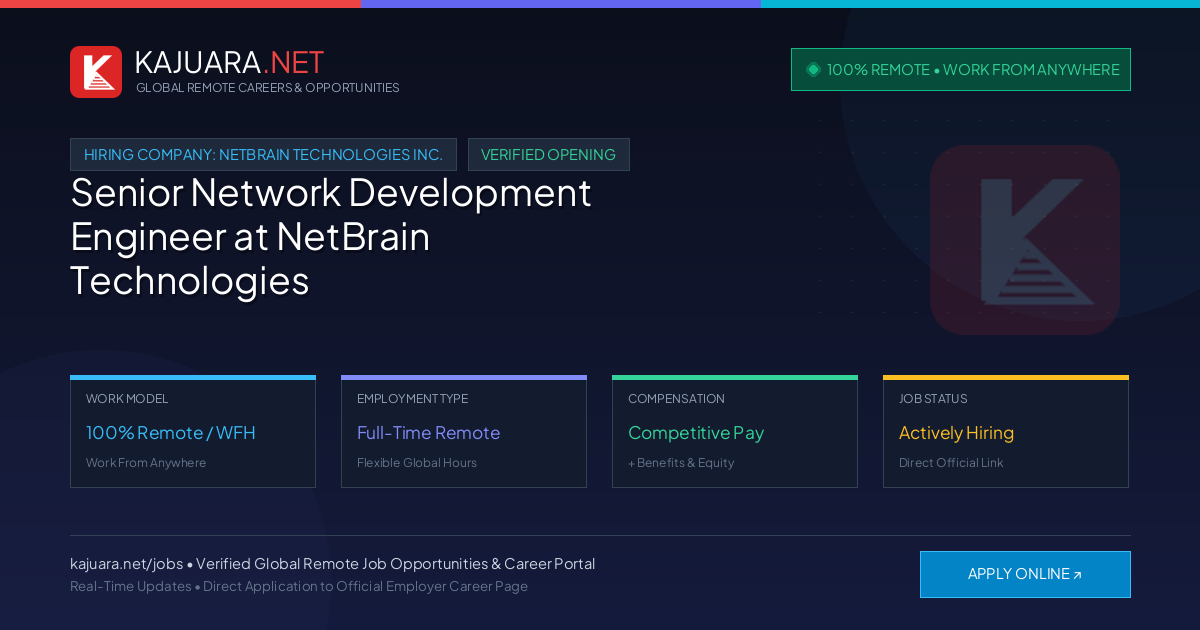Select the Hiring Company NetBrain Technologies tag
The width and height of the screenshot is (1200, 630).
263,155
